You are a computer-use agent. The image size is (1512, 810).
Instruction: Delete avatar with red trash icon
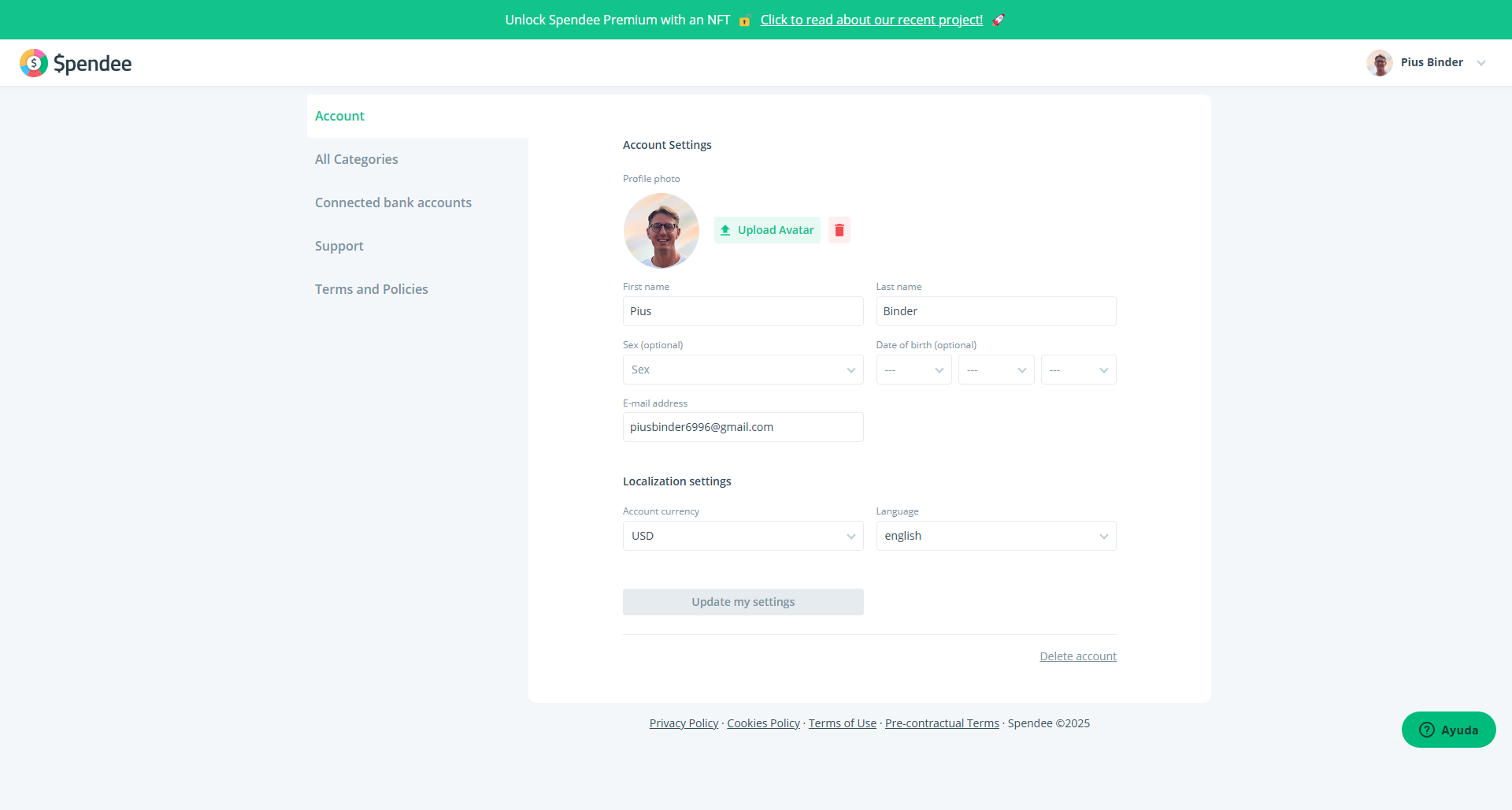839,230
